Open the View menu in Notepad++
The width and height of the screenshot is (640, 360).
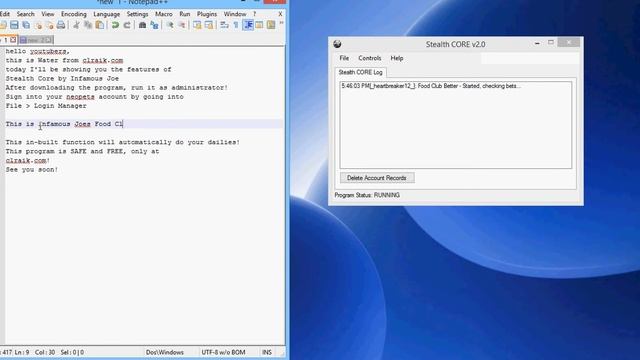pos(48,14)
